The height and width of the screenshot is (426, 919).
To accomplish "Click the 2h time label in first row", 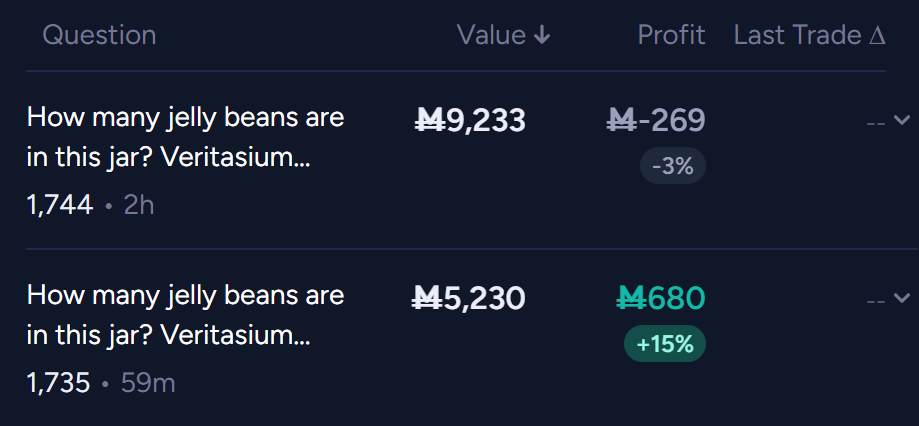I will pyautogui.click(x=139, y=206).
